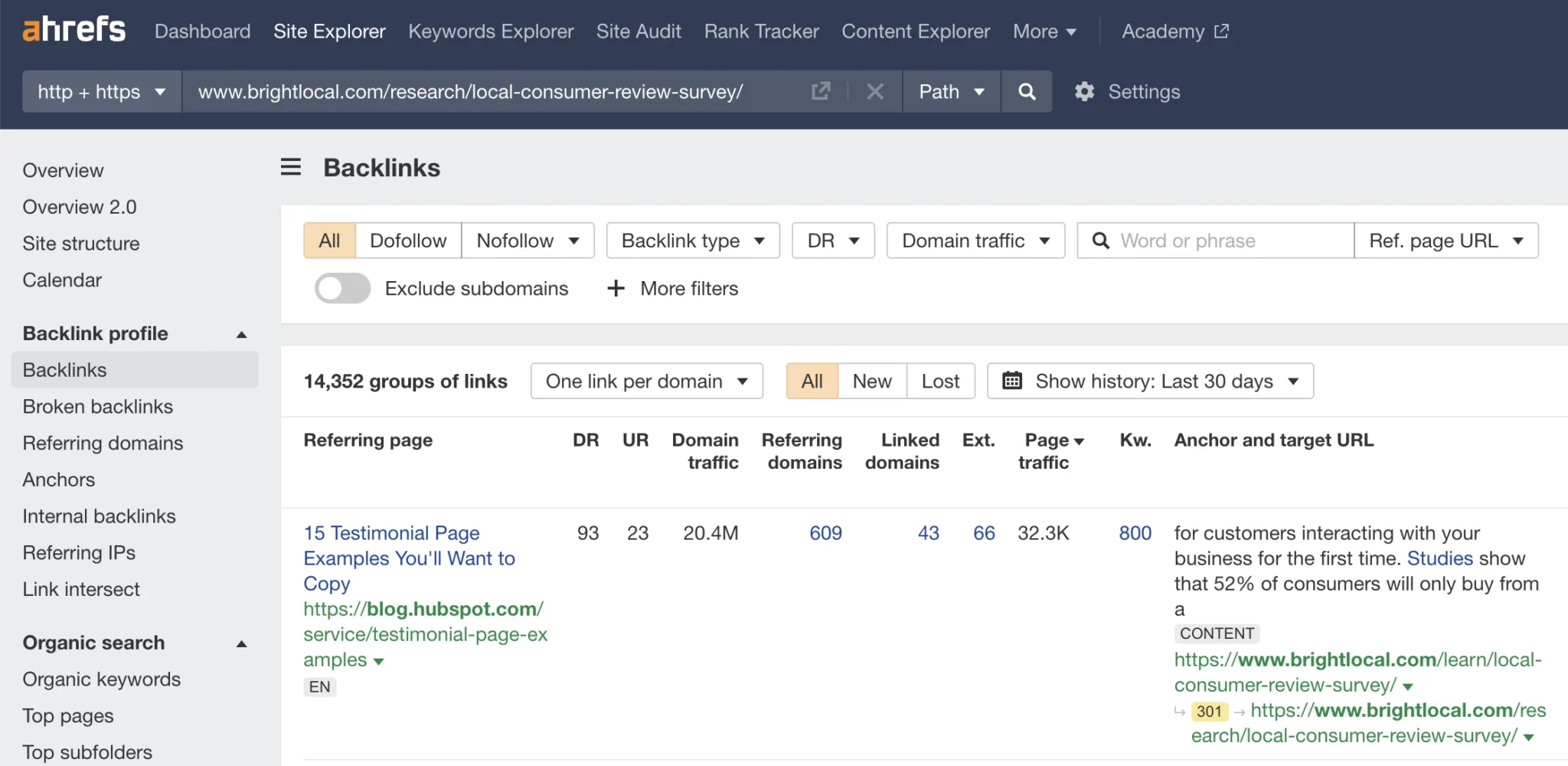1568x766 pixels.
Task: Click the Ahrefs logo
Action: tap(74, 30)
